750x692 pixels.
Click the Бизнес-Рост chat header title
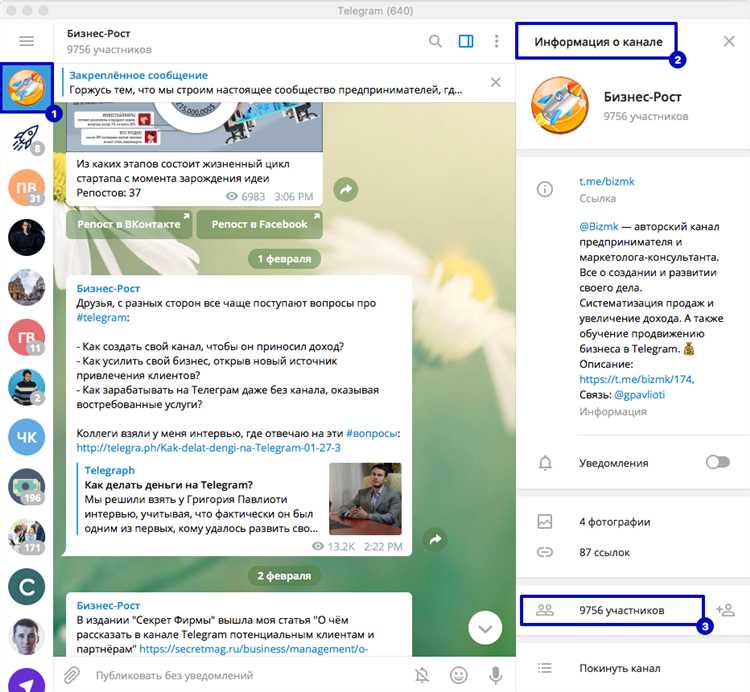coord(99,33)
